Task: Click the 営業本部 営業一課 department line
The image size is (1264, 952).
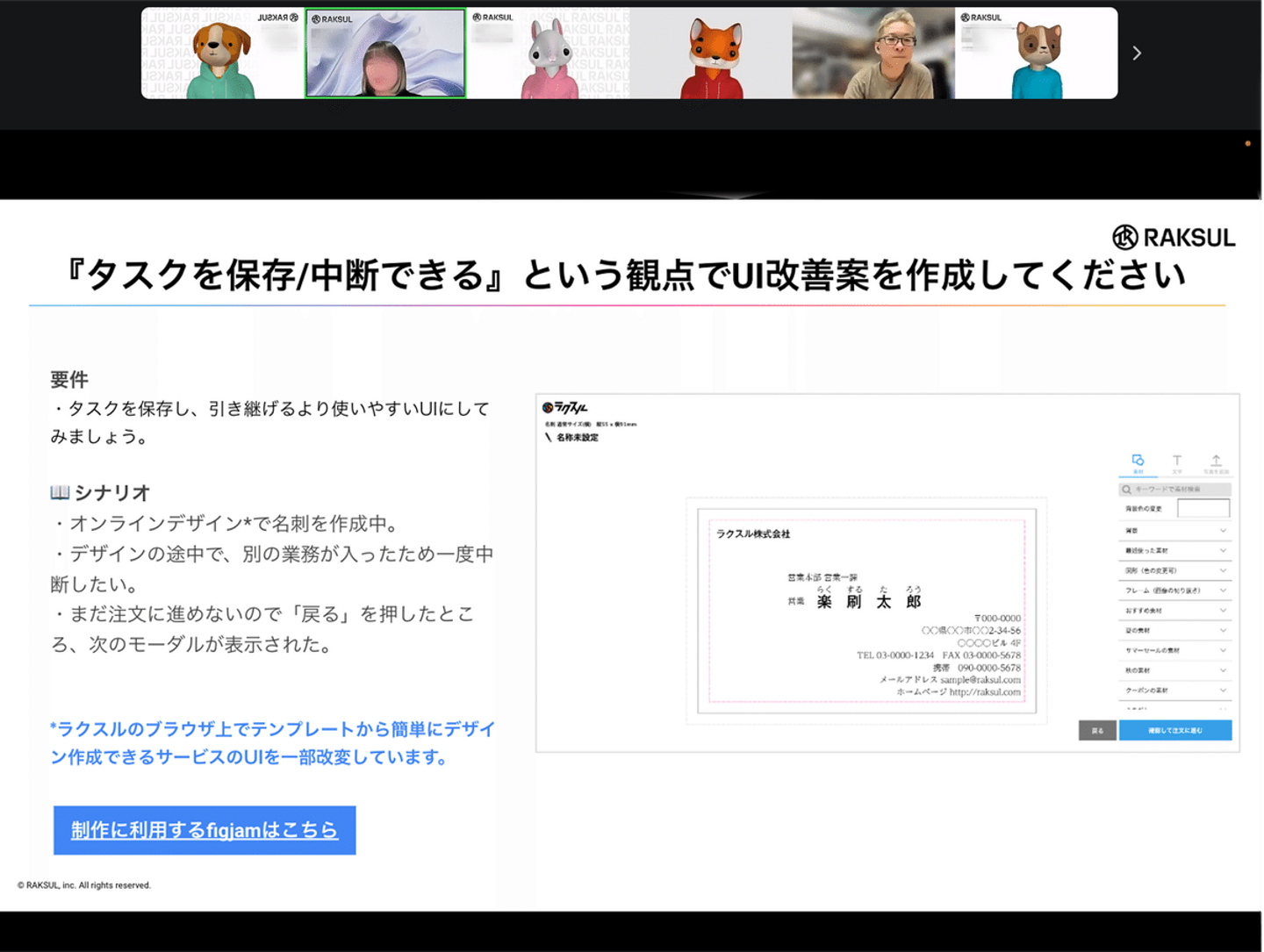Action: pyautogui.click(x=822, y=577)
